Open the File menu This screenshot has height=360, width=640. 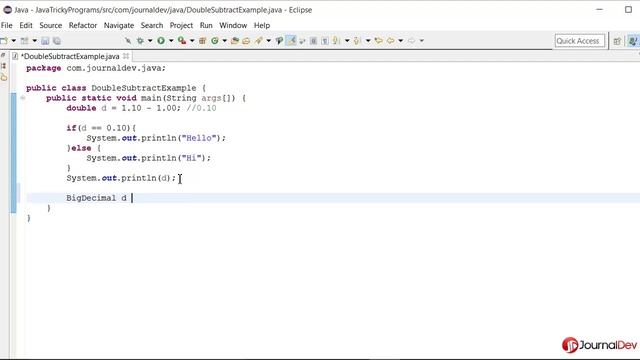7,25
